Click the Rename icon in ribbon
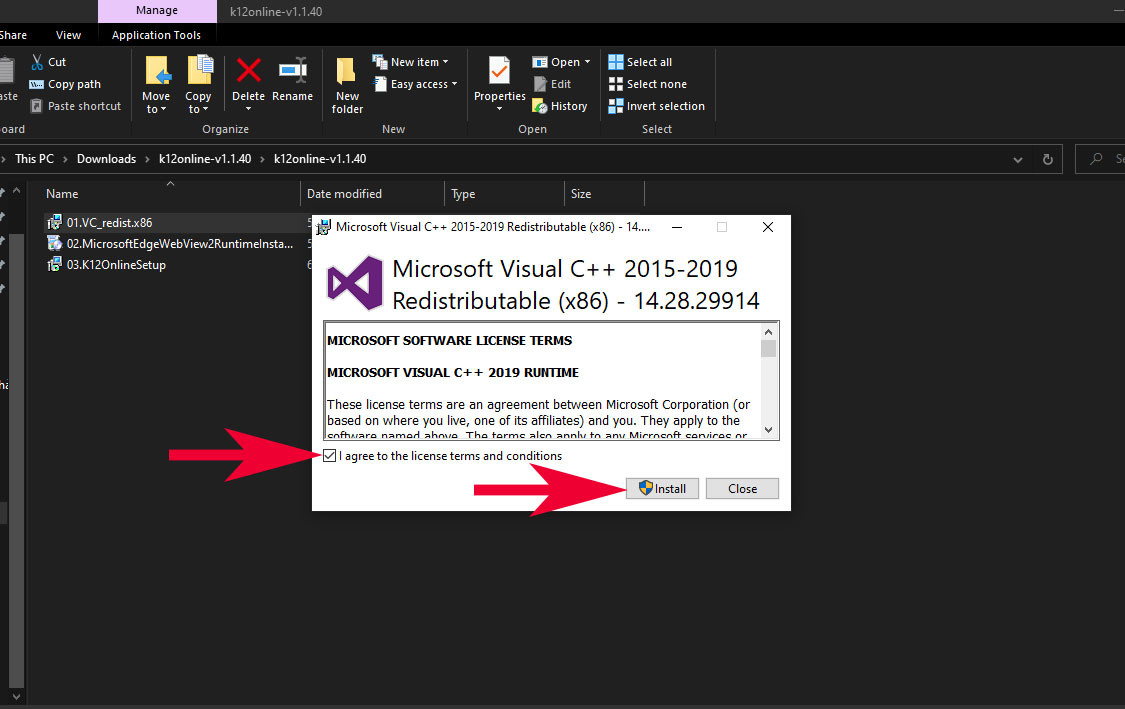This screenshot has height=709, width=1125. [x=292, y=72]
